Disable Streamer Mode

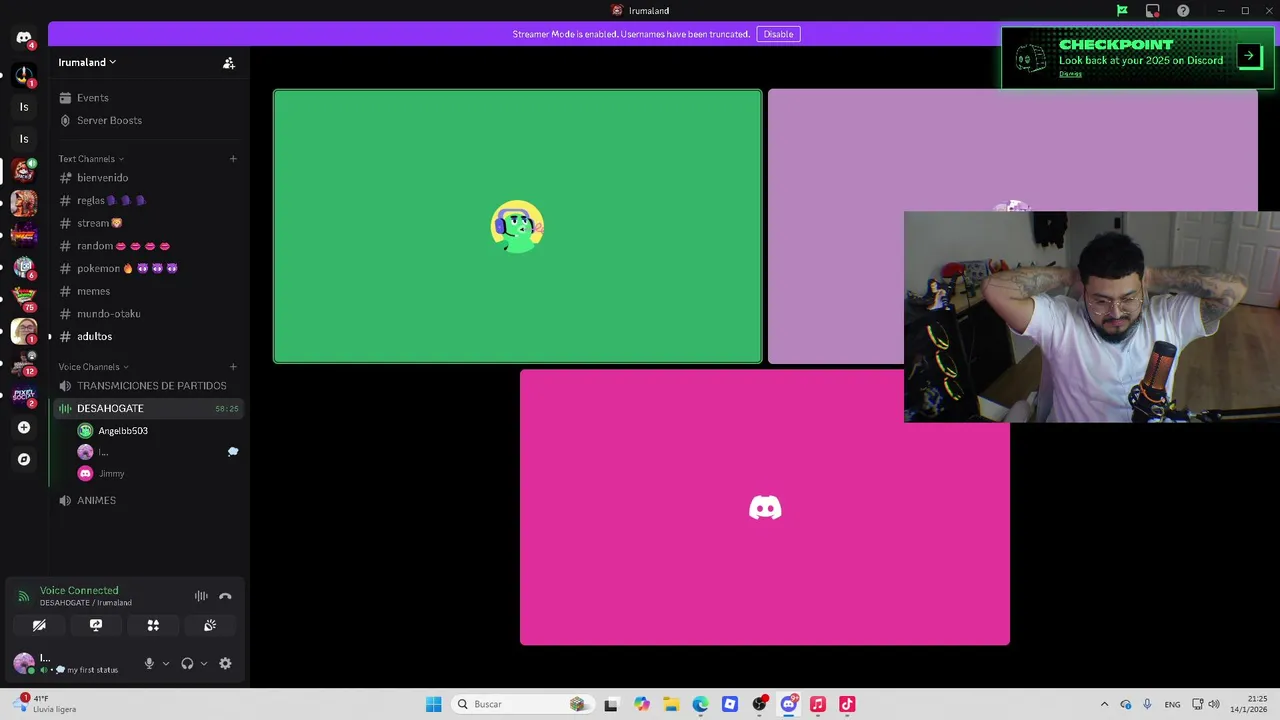tap(778, 34)
